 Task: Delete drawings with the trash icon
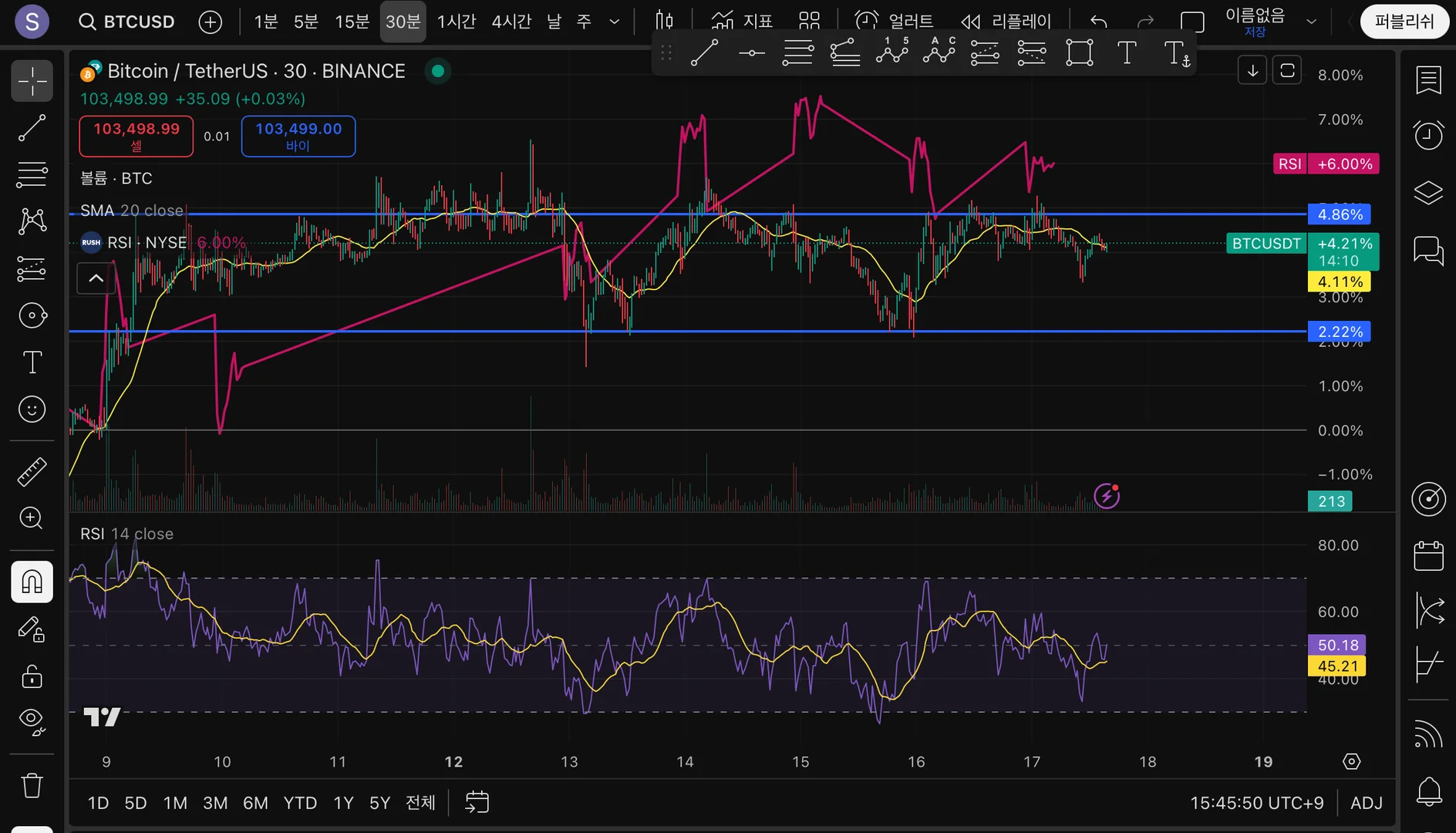[32, 786]
